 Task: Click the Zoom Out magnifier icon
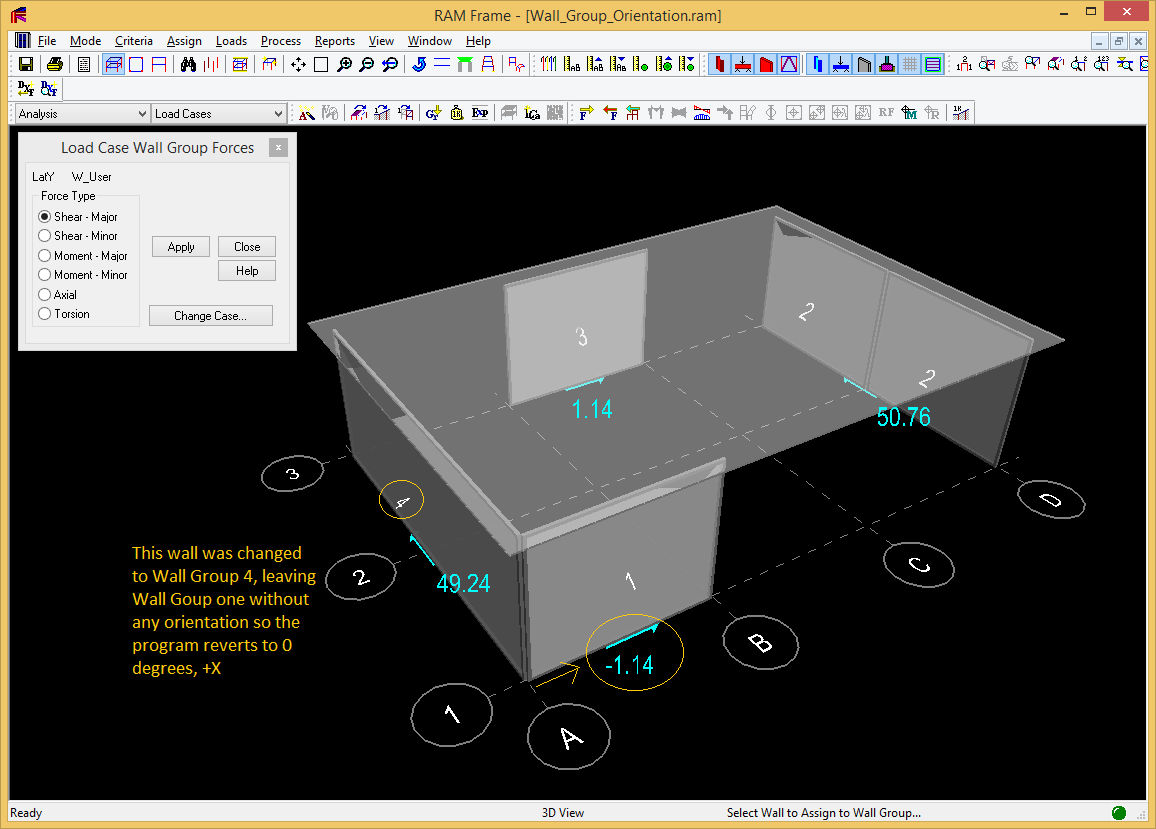(x=367, y=65)
